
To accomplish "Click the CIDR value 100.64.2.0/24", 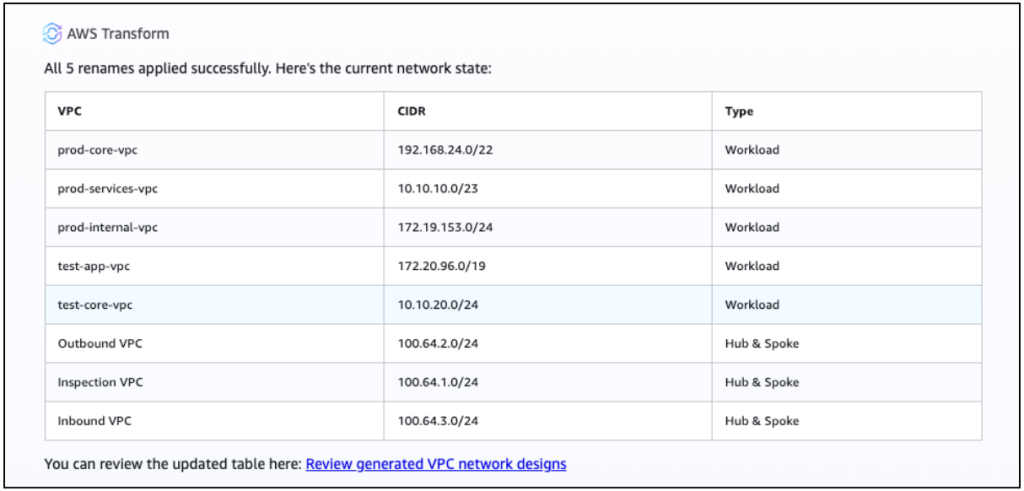I will pos(438,343).
